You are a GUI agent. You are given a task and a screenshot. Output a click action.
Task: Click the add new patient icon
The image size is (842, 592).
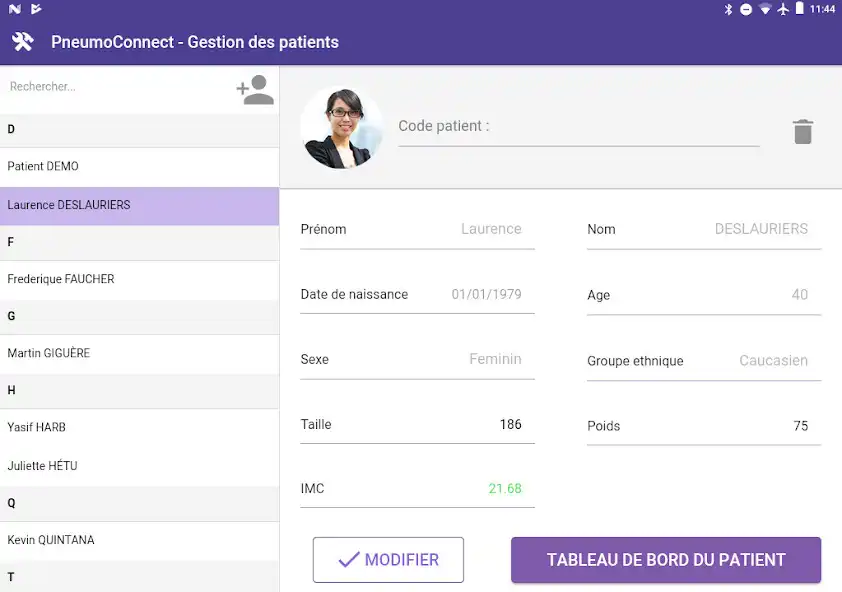(255, 90)
